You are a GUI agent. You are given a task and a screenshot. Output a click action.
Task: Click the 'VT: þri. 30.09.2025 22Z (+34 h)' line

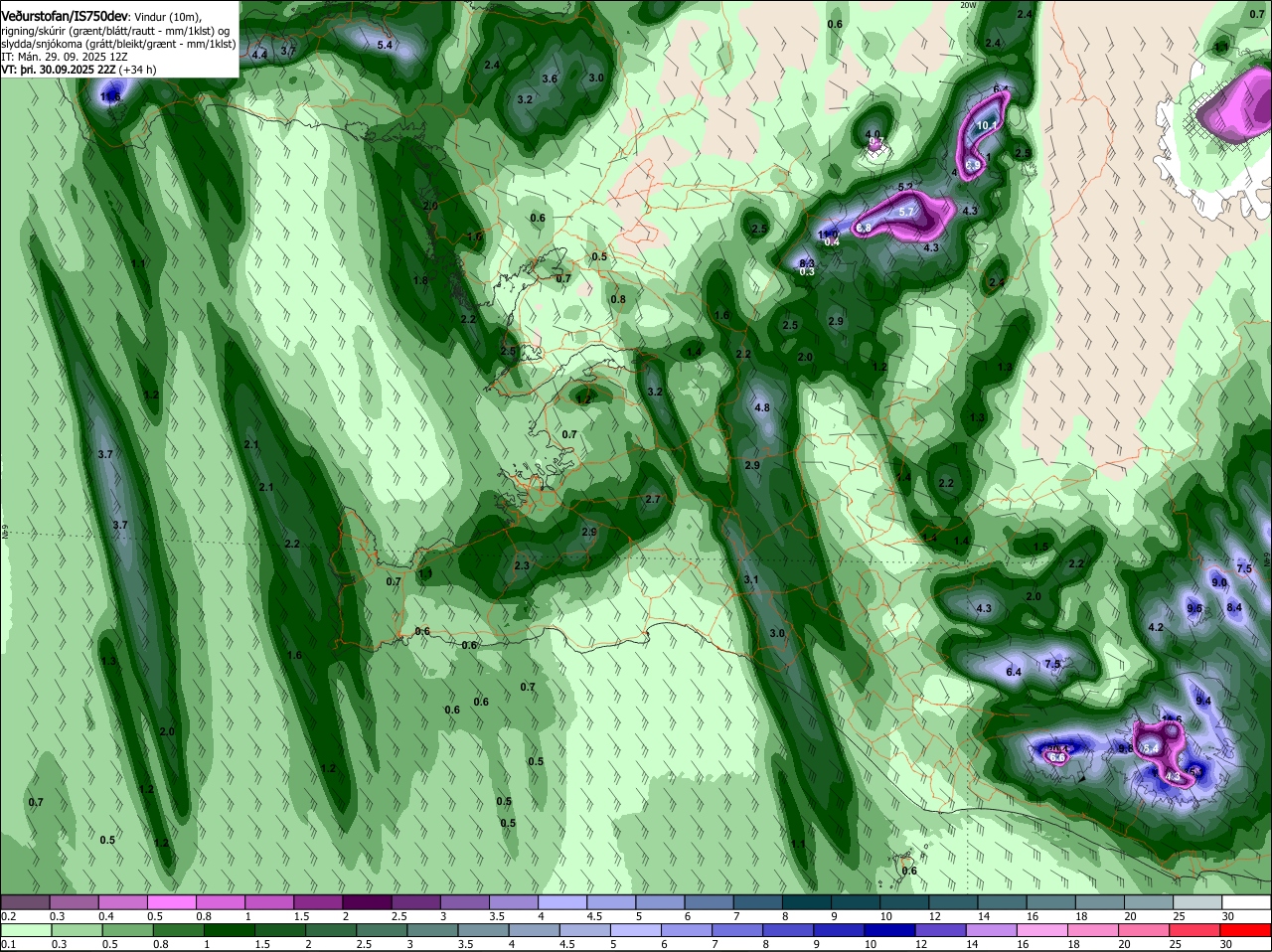pos(79,70)
